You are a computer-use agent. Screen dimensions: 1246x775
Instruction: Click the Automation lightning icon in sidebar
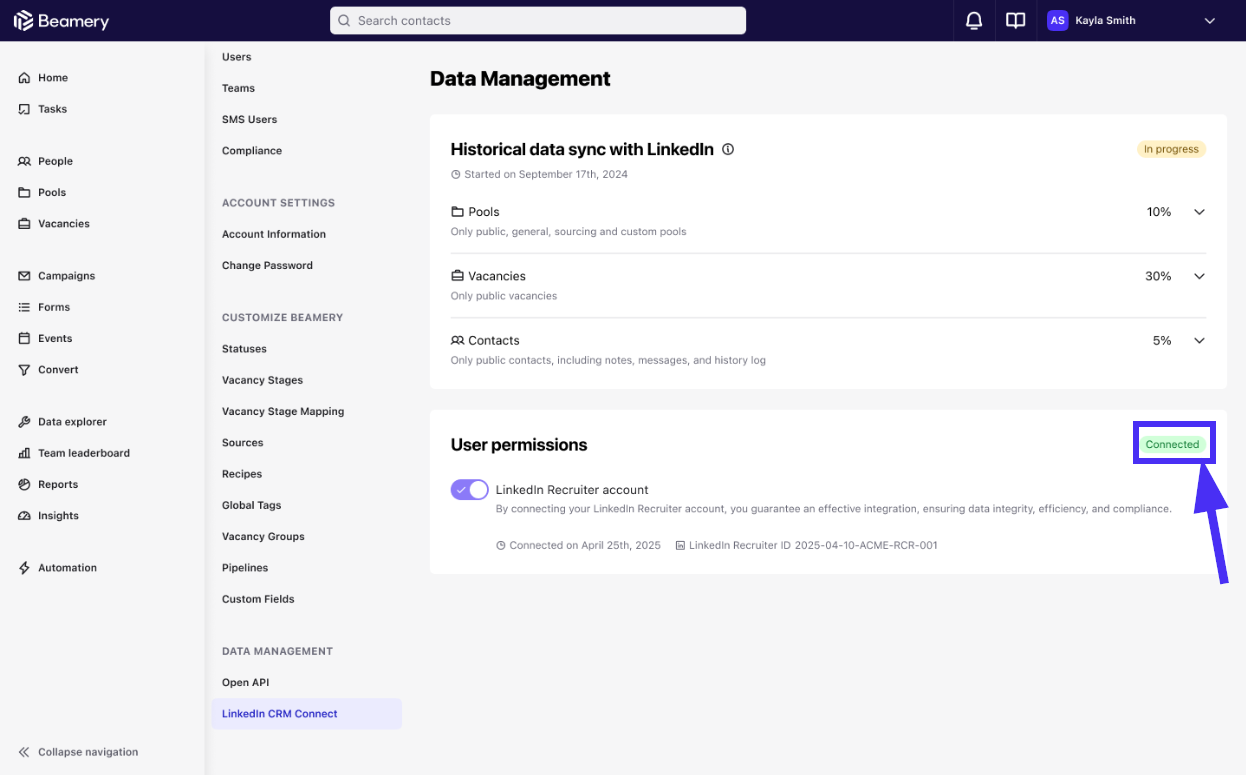pos(24,568)
